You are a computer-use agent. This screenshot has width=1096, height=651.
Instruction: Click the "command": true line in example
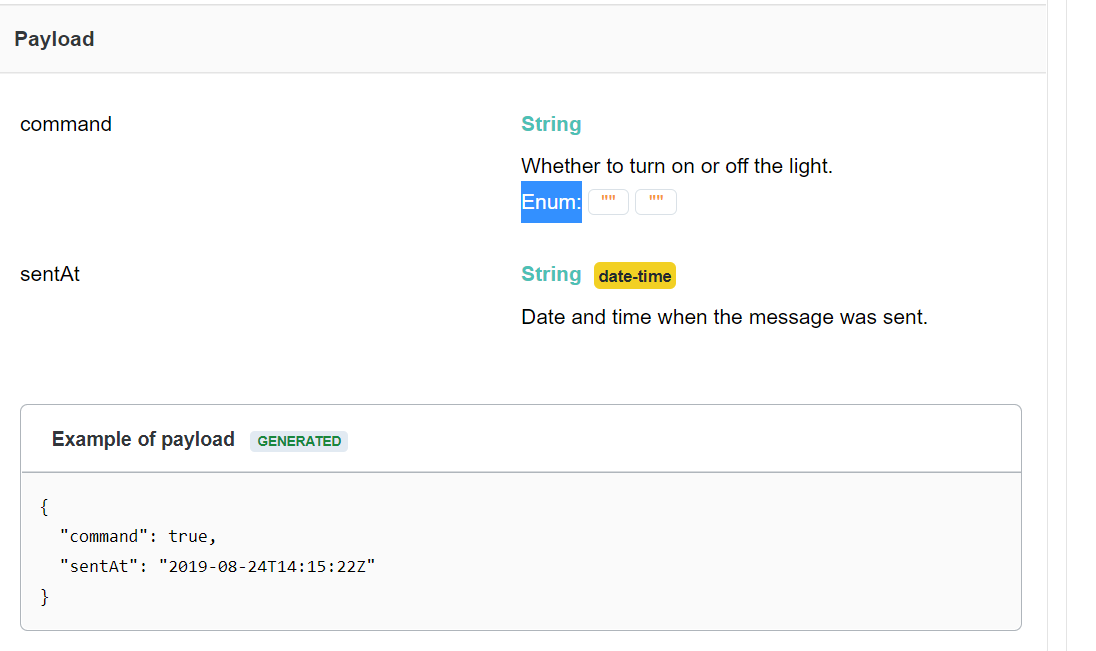tap(138, 536)
